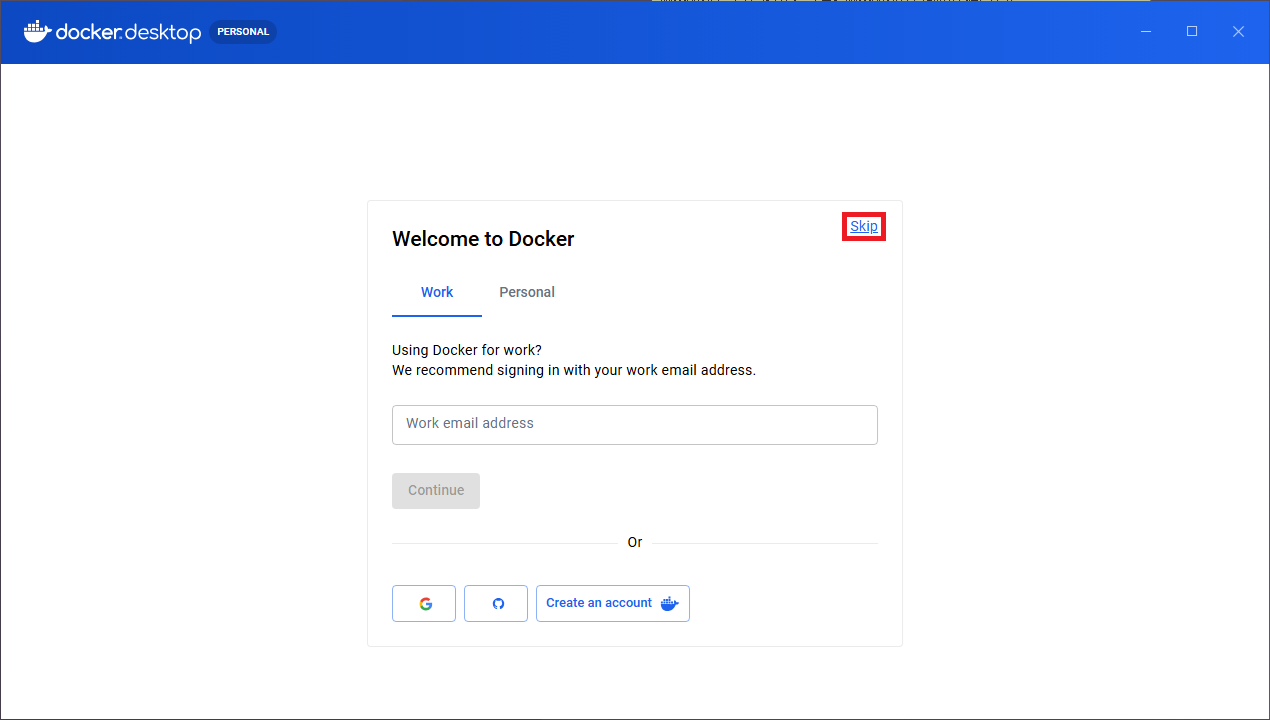Image resolution: width=1270 pixels, height=720 pixels.
Task: Focus the Work email address field
Action: (x=634, y=424)
